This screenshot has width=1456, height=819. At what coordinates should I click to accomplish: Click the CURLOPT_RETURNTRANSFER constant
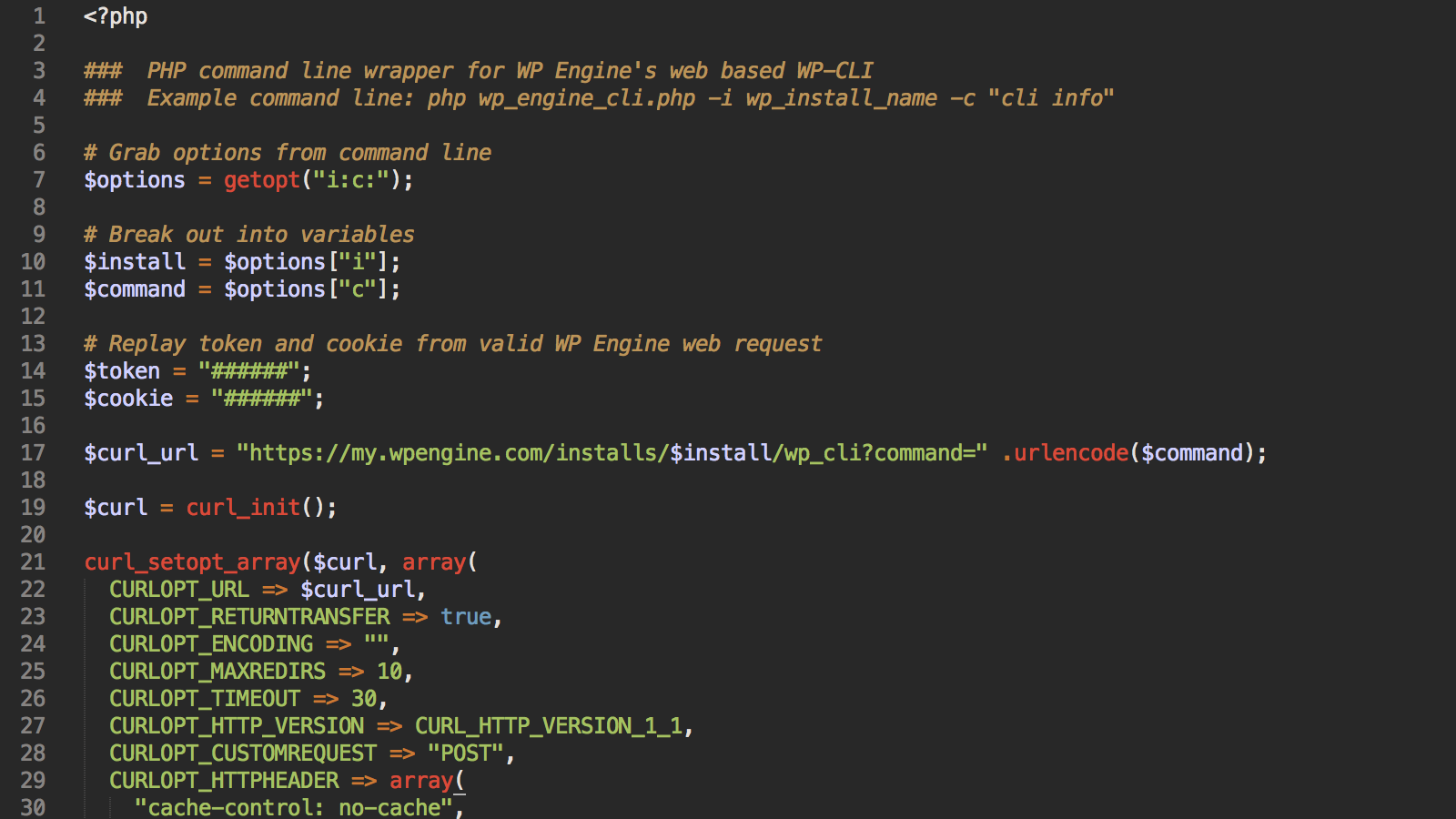pos(249,617)
